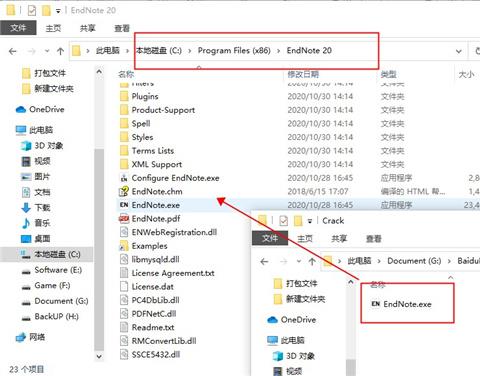Select the libmysqld.dll file icon
This screenshot has height=376, width=480.
[x=124, y=259]
